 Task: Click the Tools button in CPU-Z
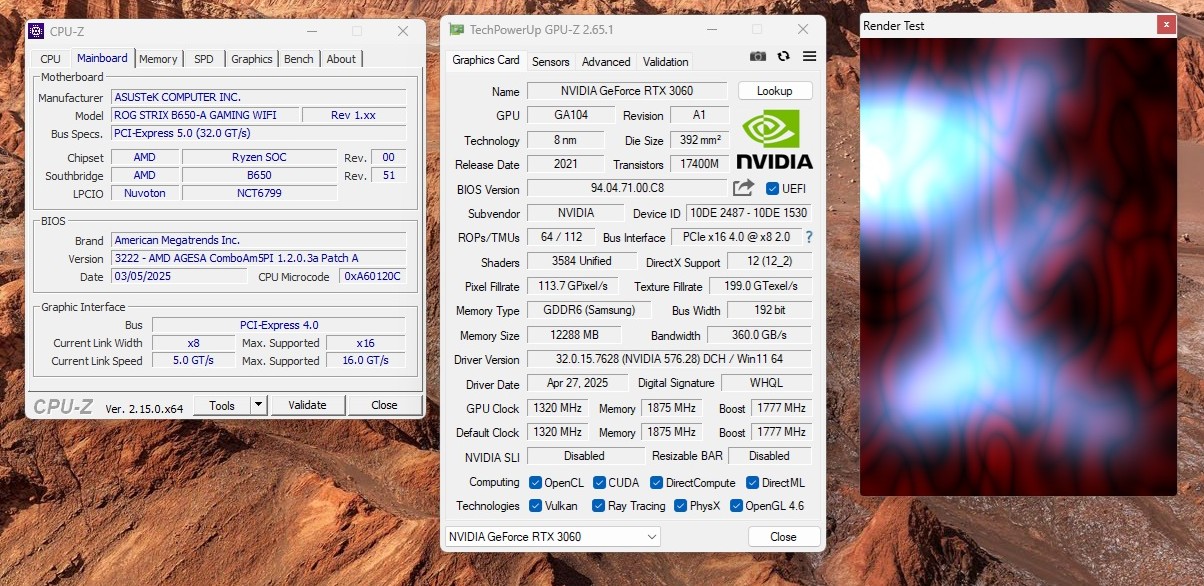point(222,405)
